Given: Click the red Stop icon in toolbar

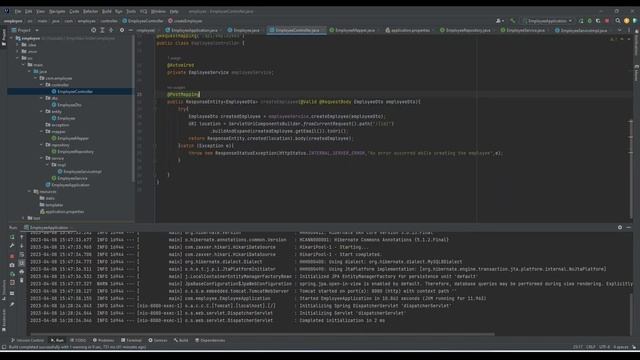Looking at the screenshot, I should point(607,21).
